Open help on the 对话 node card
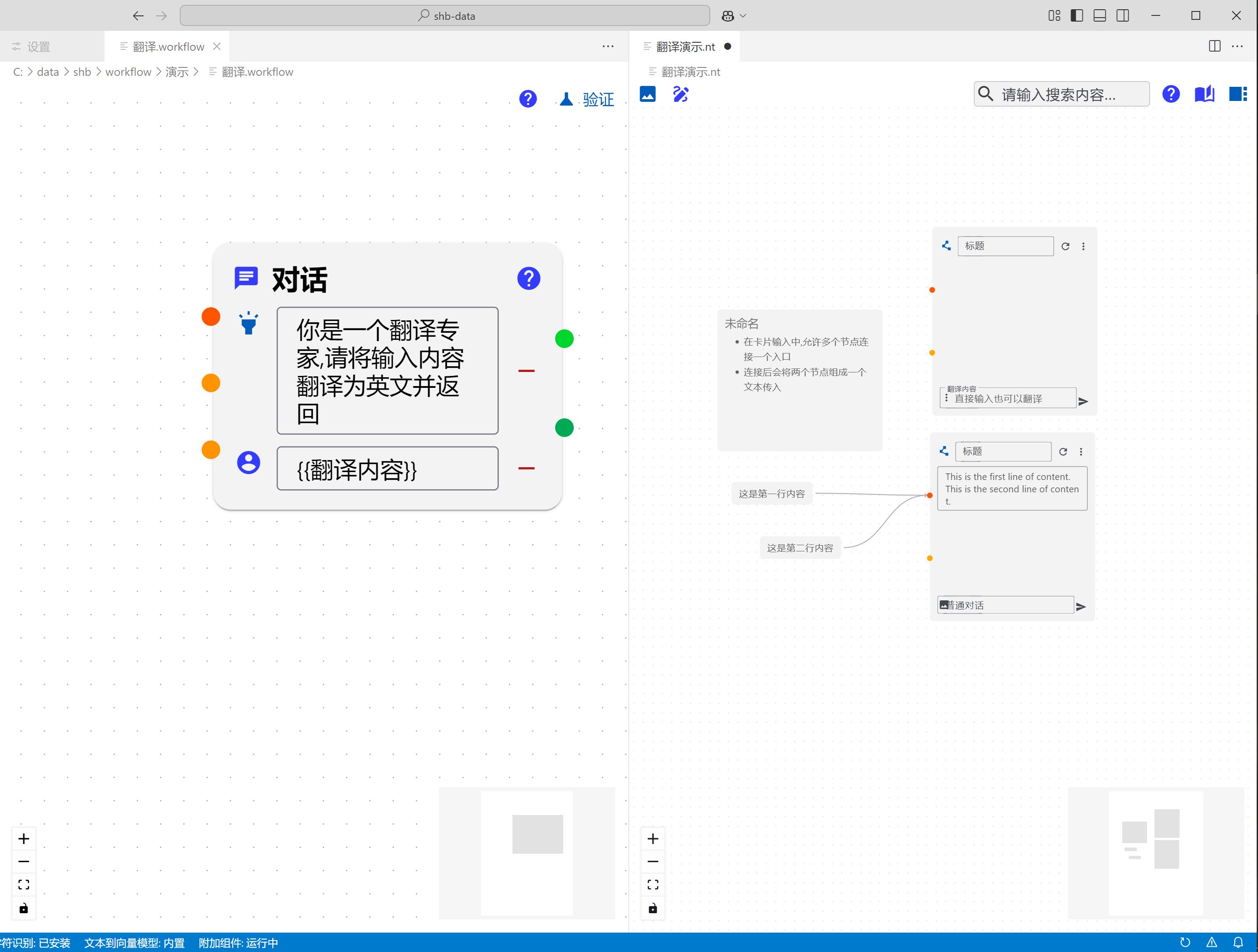The width and height of the screenshot is (1258, 952). 528,279
